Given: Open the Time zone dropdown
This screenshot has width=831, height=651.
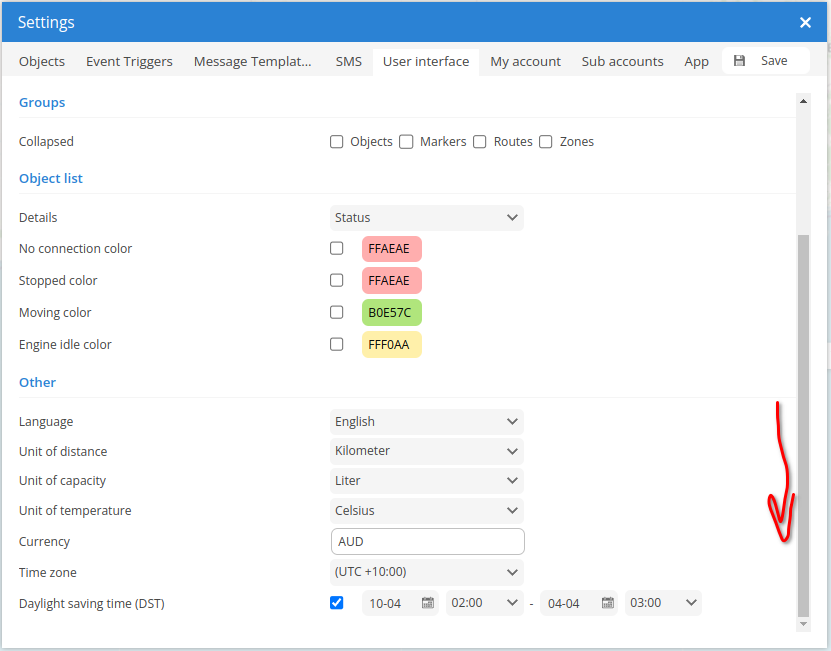Looking at the screenshot, I should tap(426, 572).
